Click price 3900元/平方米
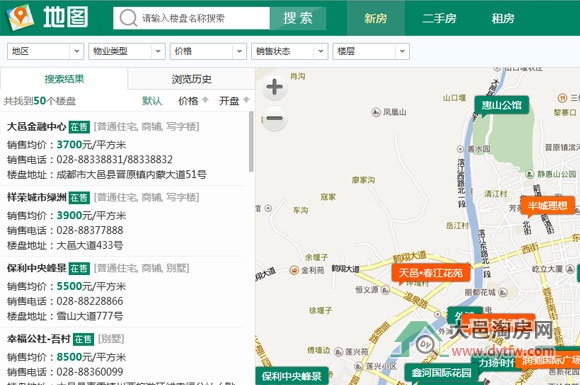580x385 pixels. pyautogui.click(x=91, y=215)
